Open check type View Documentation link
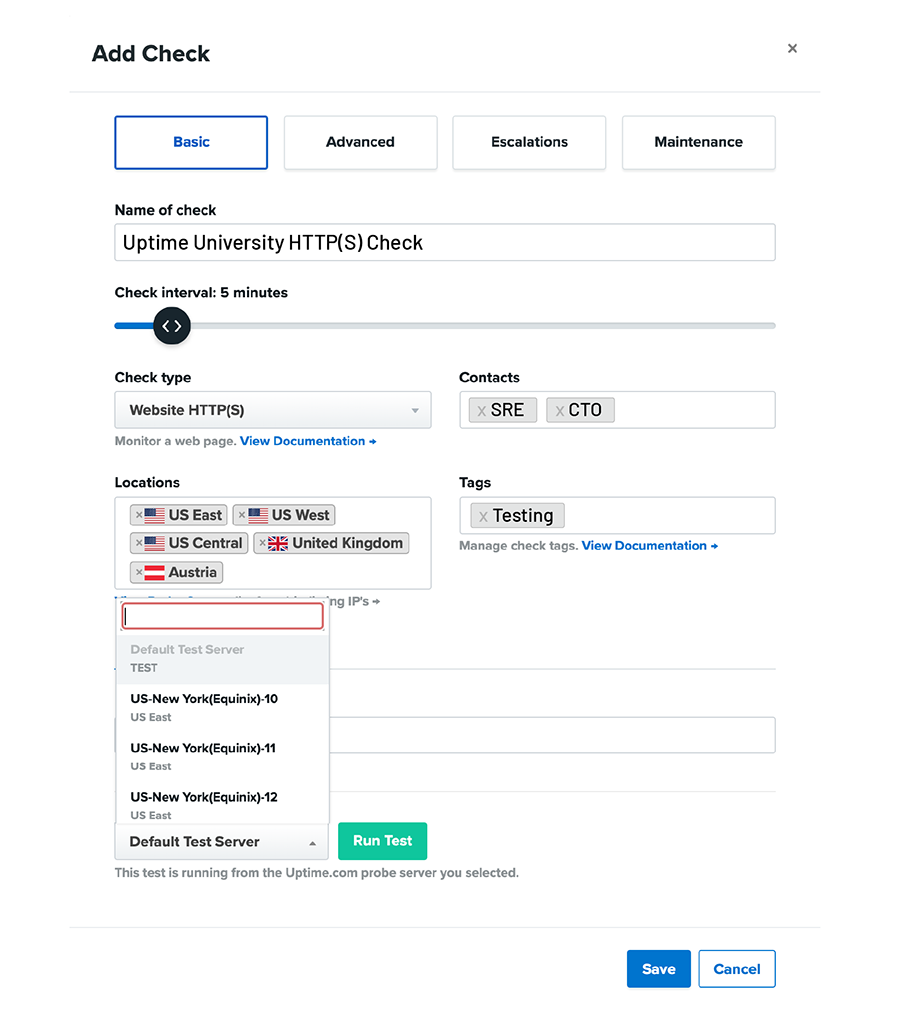The image size is (900, 1020). pos(308,441)
